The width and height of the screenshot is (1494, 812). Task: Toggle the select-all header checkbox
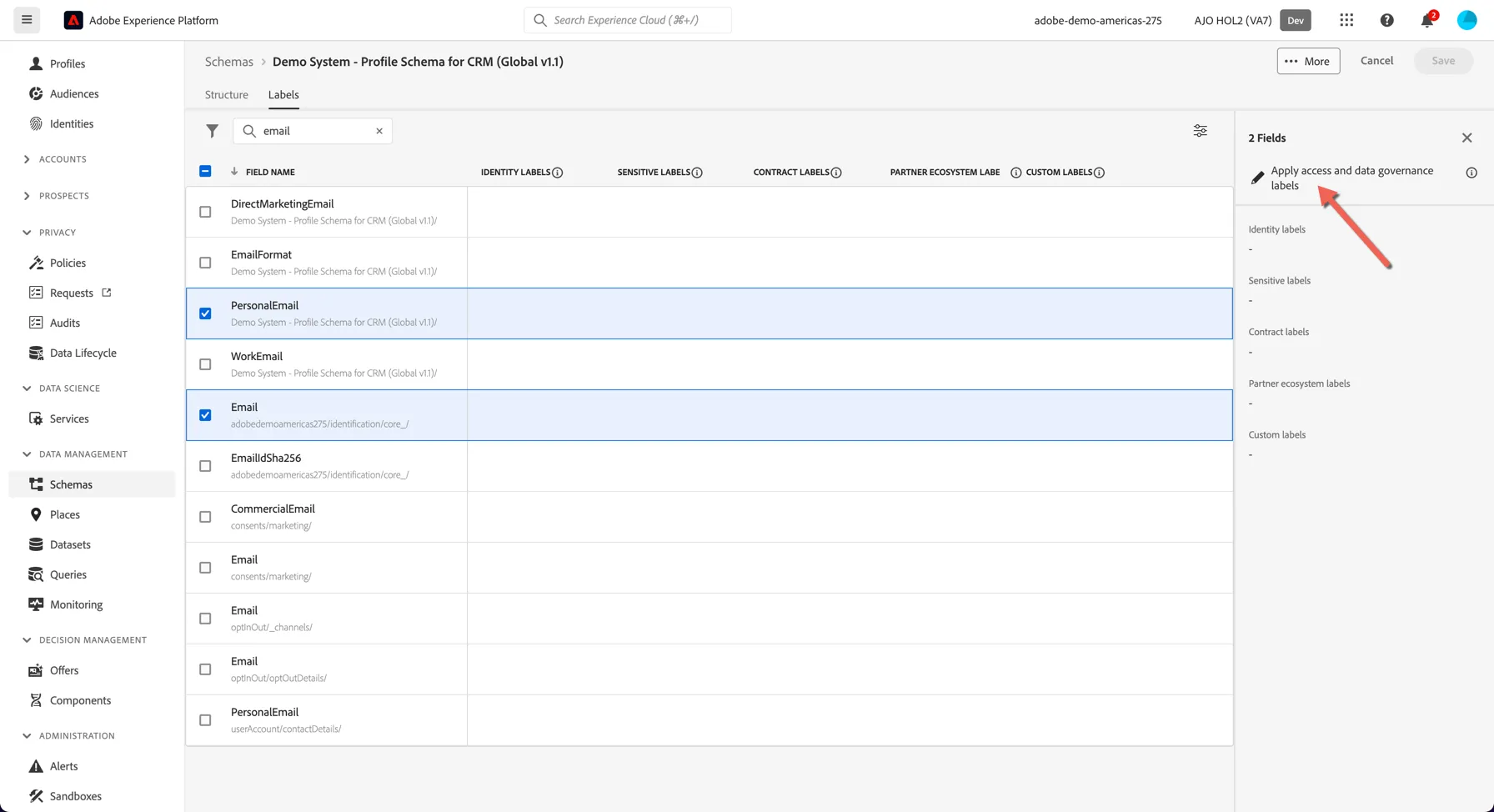click(205, 171)
